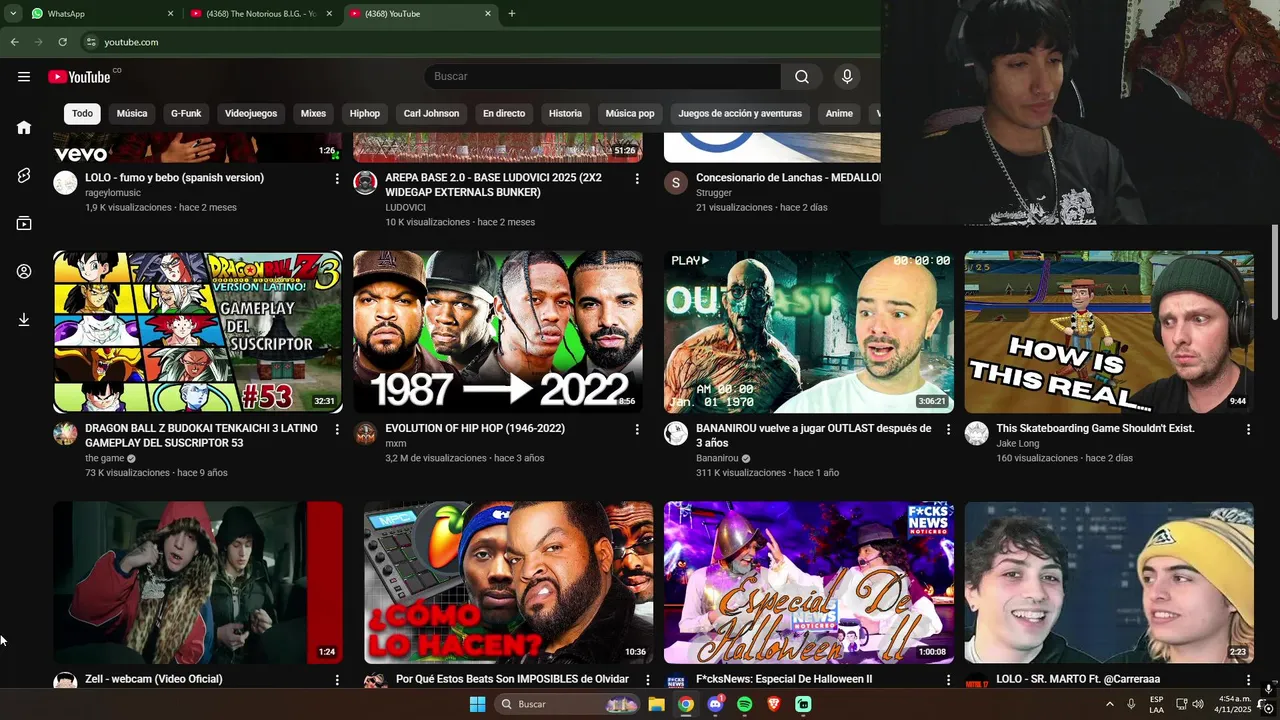Open Subscriptions from the sidebar
Image resolution: width=1280 pixels, height=720 pixels.
[24, 223]
